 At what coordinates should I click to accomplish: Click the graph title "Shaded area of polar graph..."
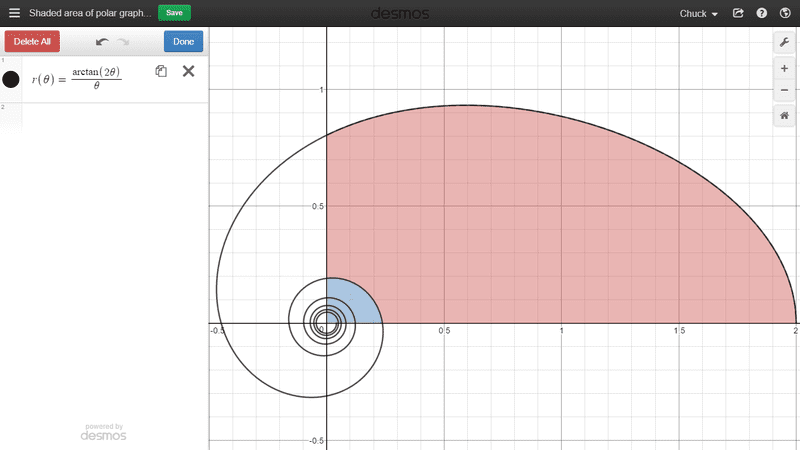[90, 13]
